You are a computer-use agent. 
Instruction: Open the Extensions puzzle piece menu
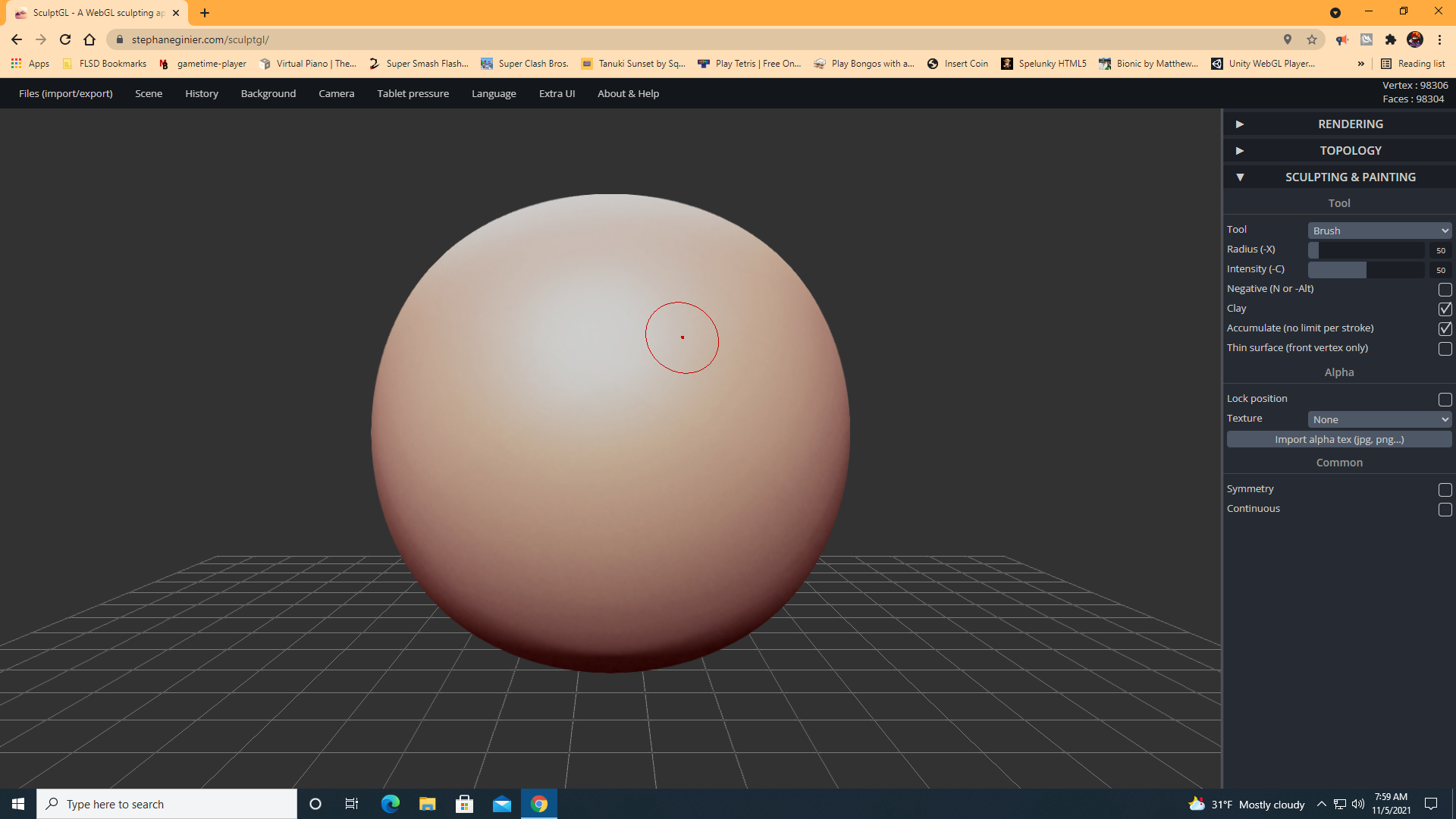pyautogui.click(x=1390, y=39)
